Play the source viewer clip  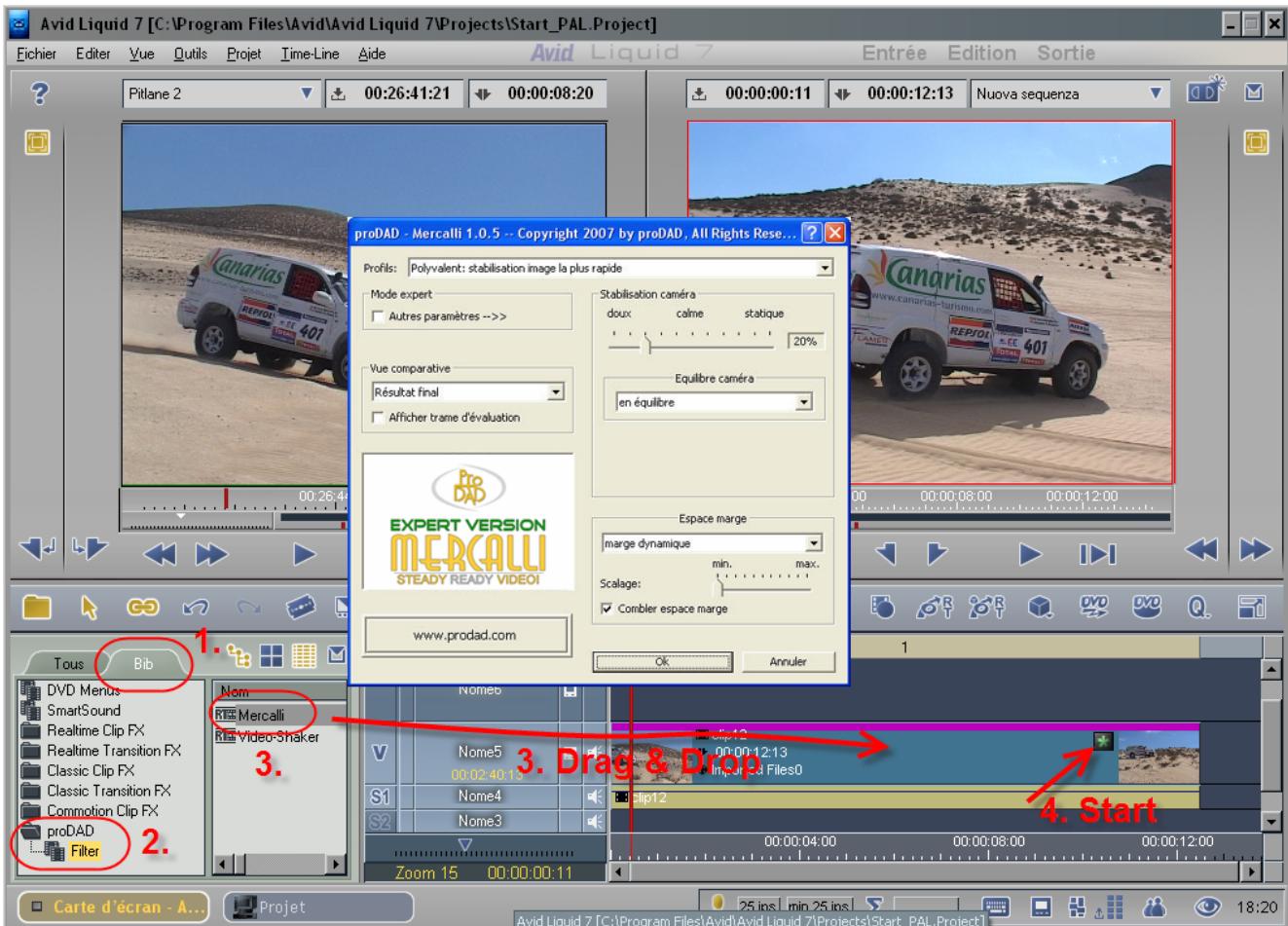[305, 554]
